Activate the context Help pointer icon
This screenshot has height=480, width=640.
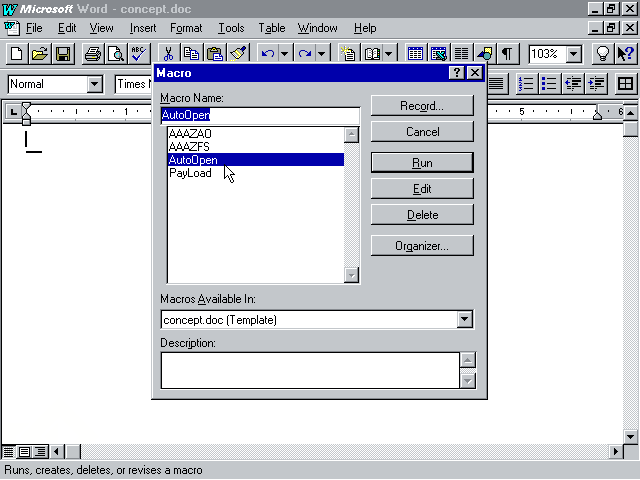click(x=626, y=54)
